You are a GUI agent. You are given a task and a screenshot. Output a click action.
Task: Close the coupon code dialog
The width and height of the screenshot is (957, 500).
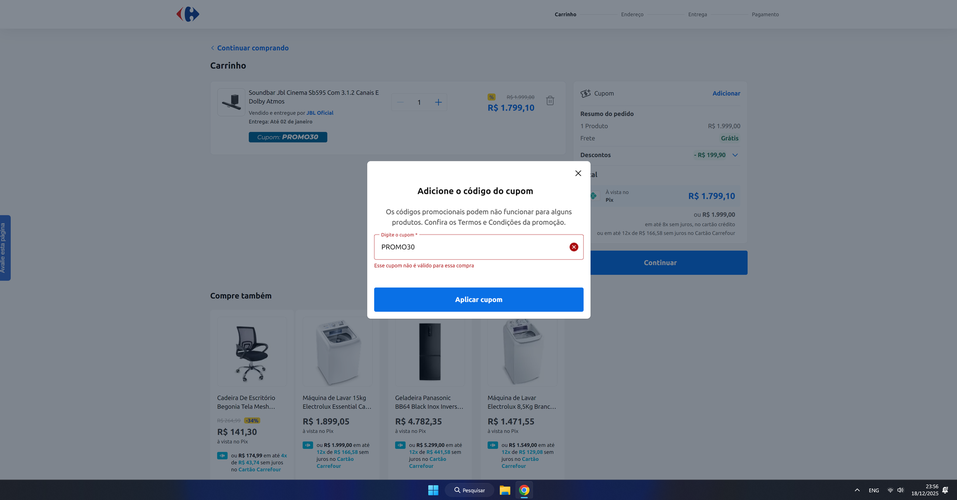[578, 173]
